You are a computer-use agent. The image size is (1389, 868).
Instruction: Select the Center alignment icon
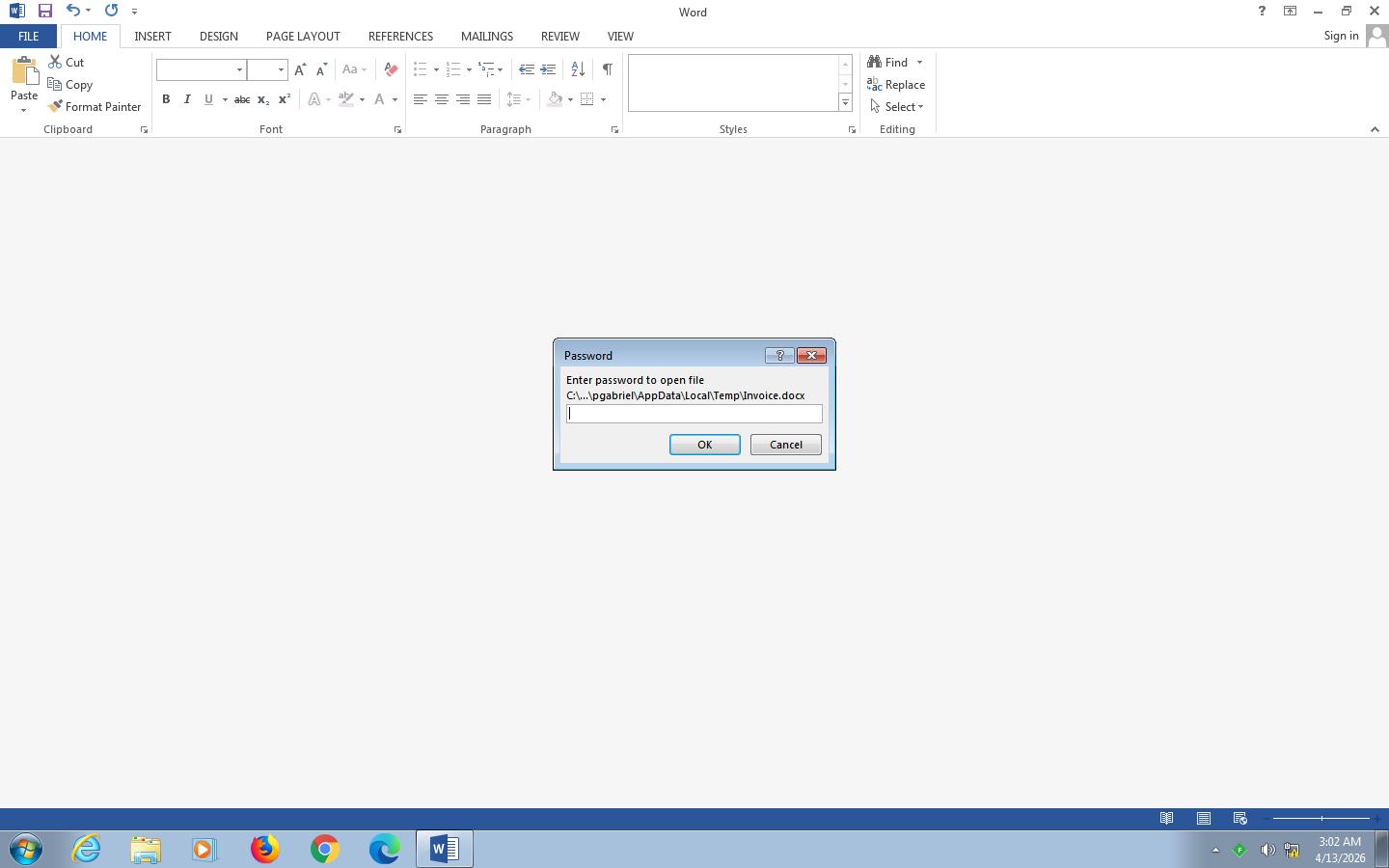coord(441,99)
